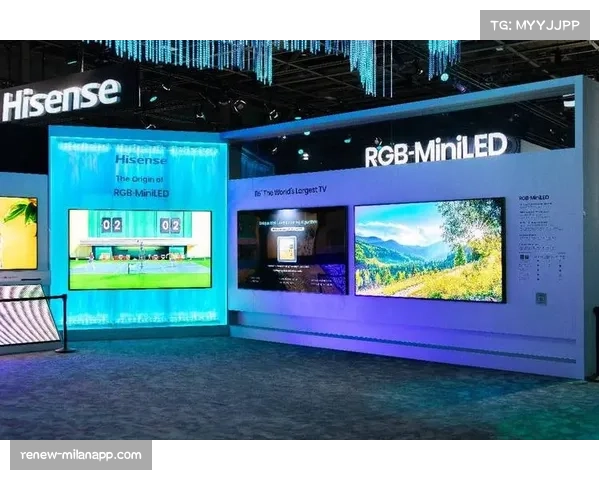This screenshot has width=600, height=480.
Task: Click the small Hisense logo on blue wall
Action: coord(141,159)
